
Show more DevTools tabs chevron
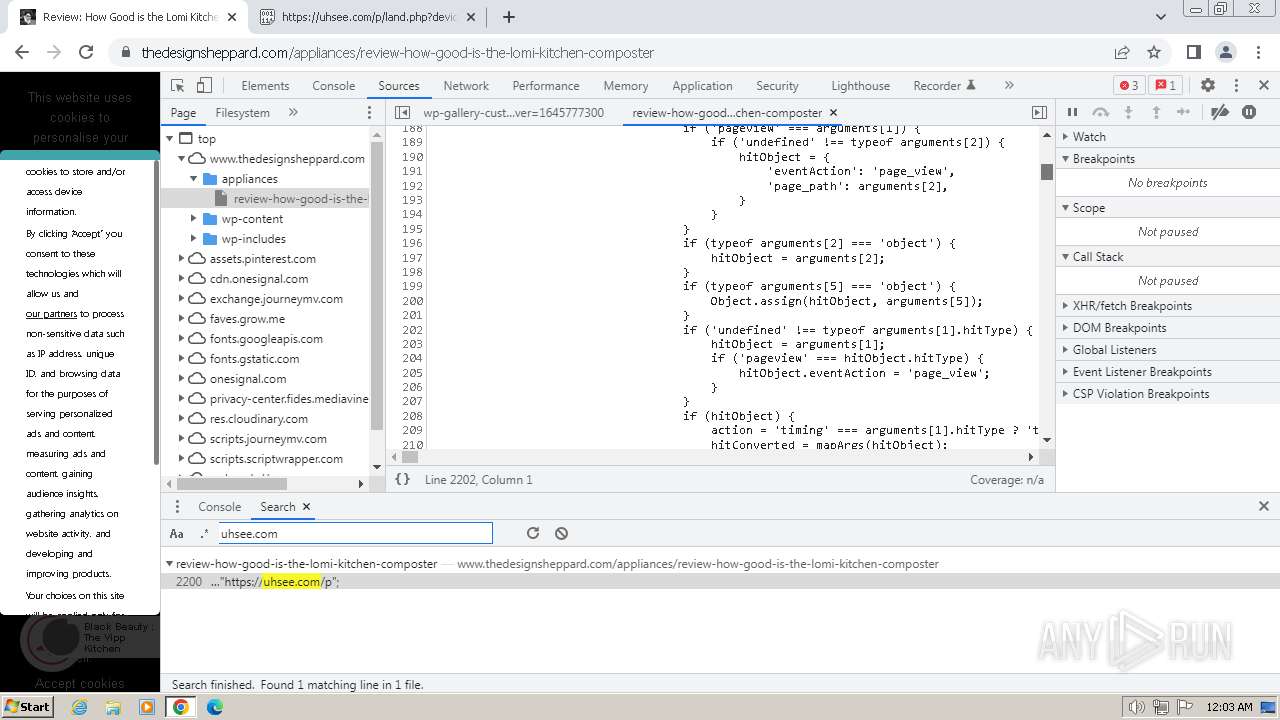point(1009,86)
